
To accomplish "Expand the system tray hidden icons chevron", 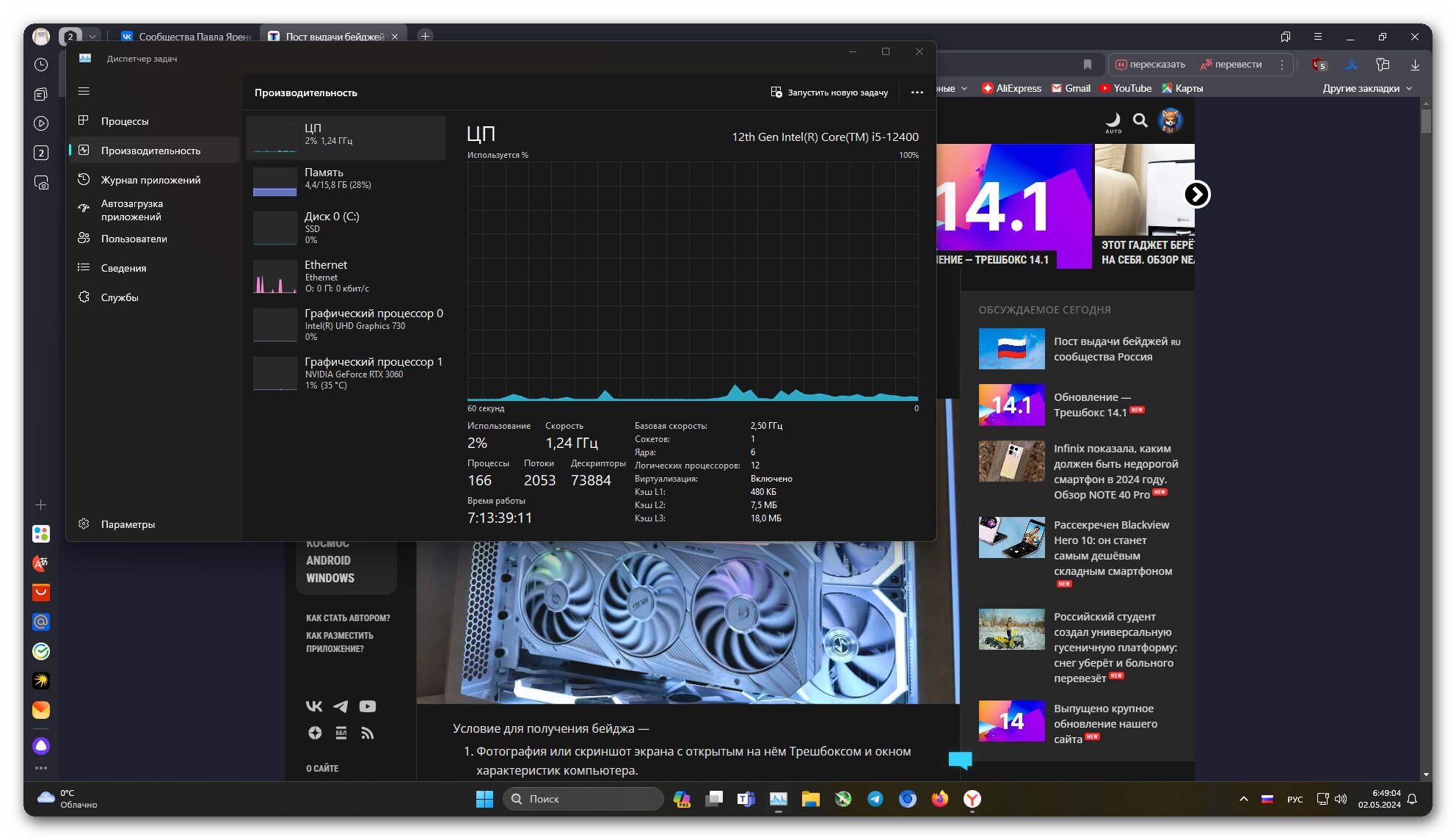I will pos(1243,799).
